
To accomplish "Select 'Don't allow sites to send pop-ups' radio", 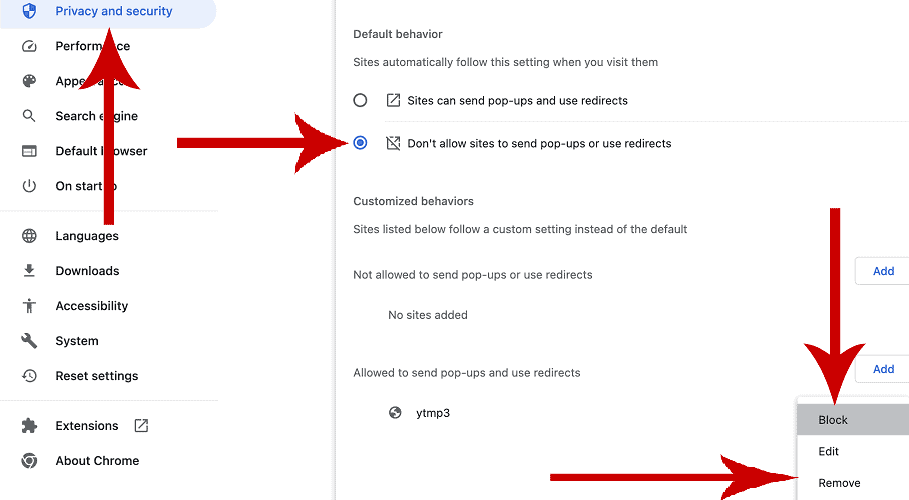I will [360, 143].
